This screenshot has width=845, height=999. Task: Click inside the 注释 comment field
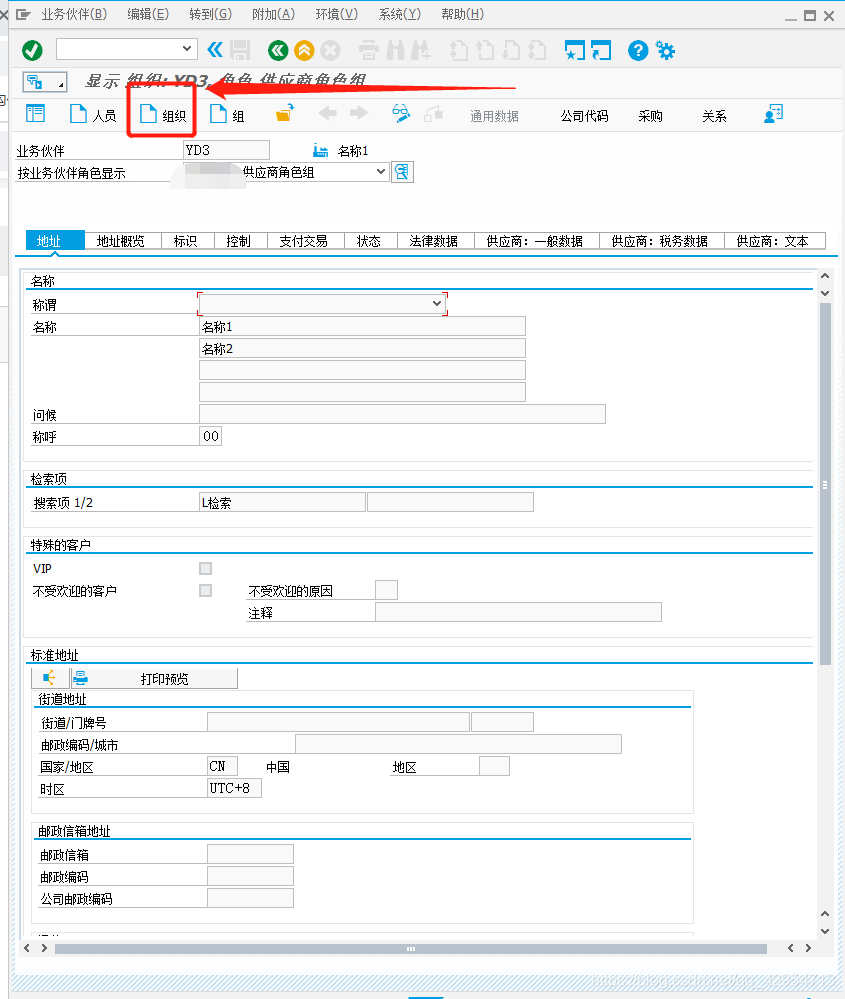pyautogui.click(x=518, y=611)
